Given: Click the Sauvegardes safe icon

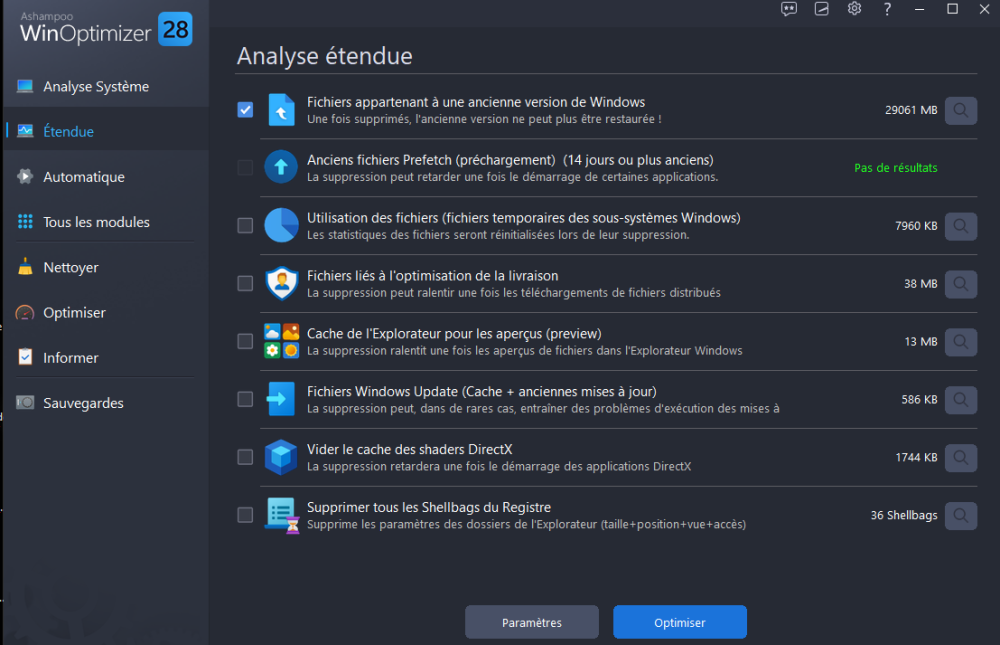Looking at the screenshot, I should [x=25, y=403].
